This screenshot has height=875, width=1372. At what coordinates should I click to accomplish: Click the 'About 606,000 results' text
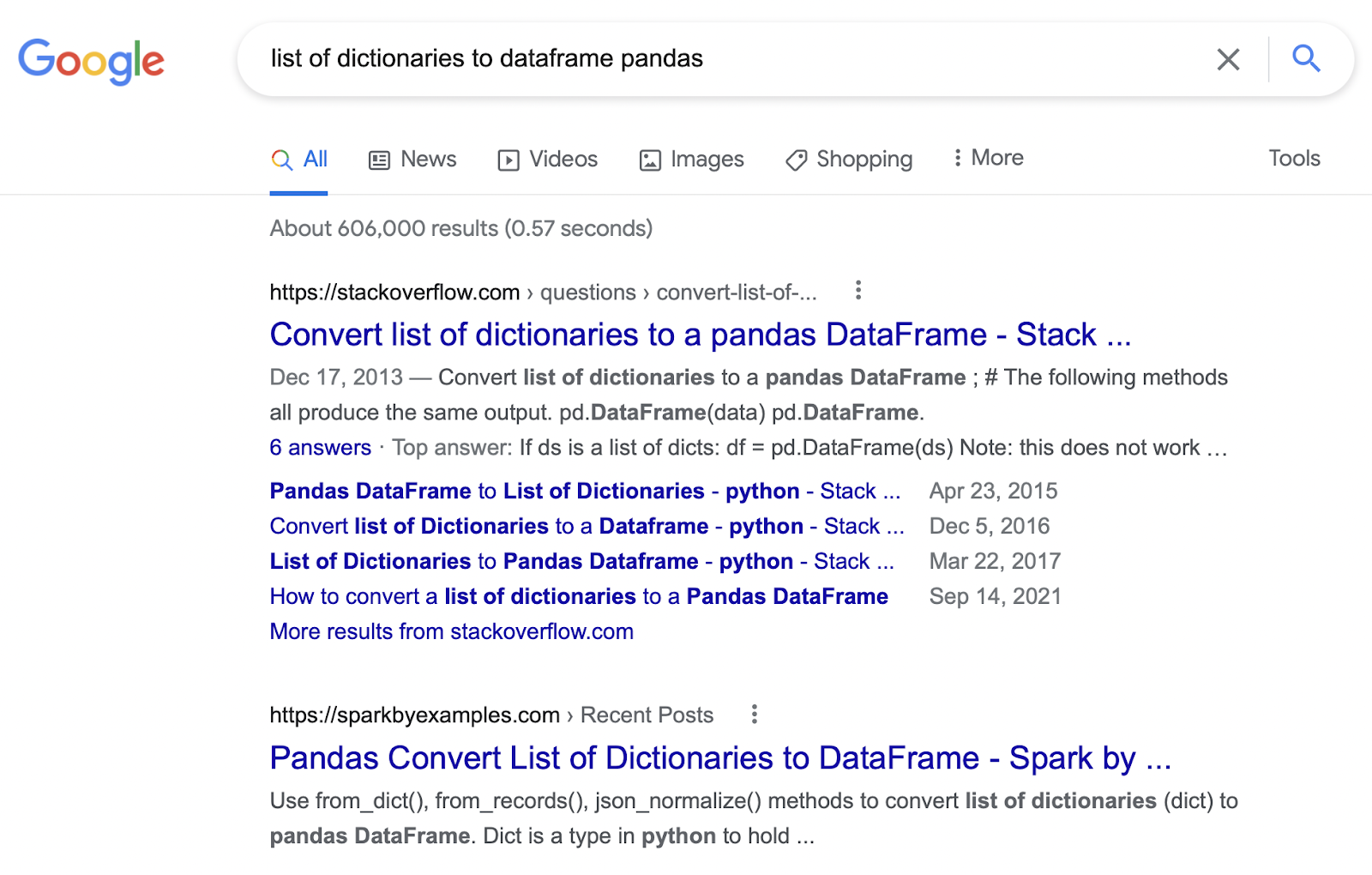point(461,228)
